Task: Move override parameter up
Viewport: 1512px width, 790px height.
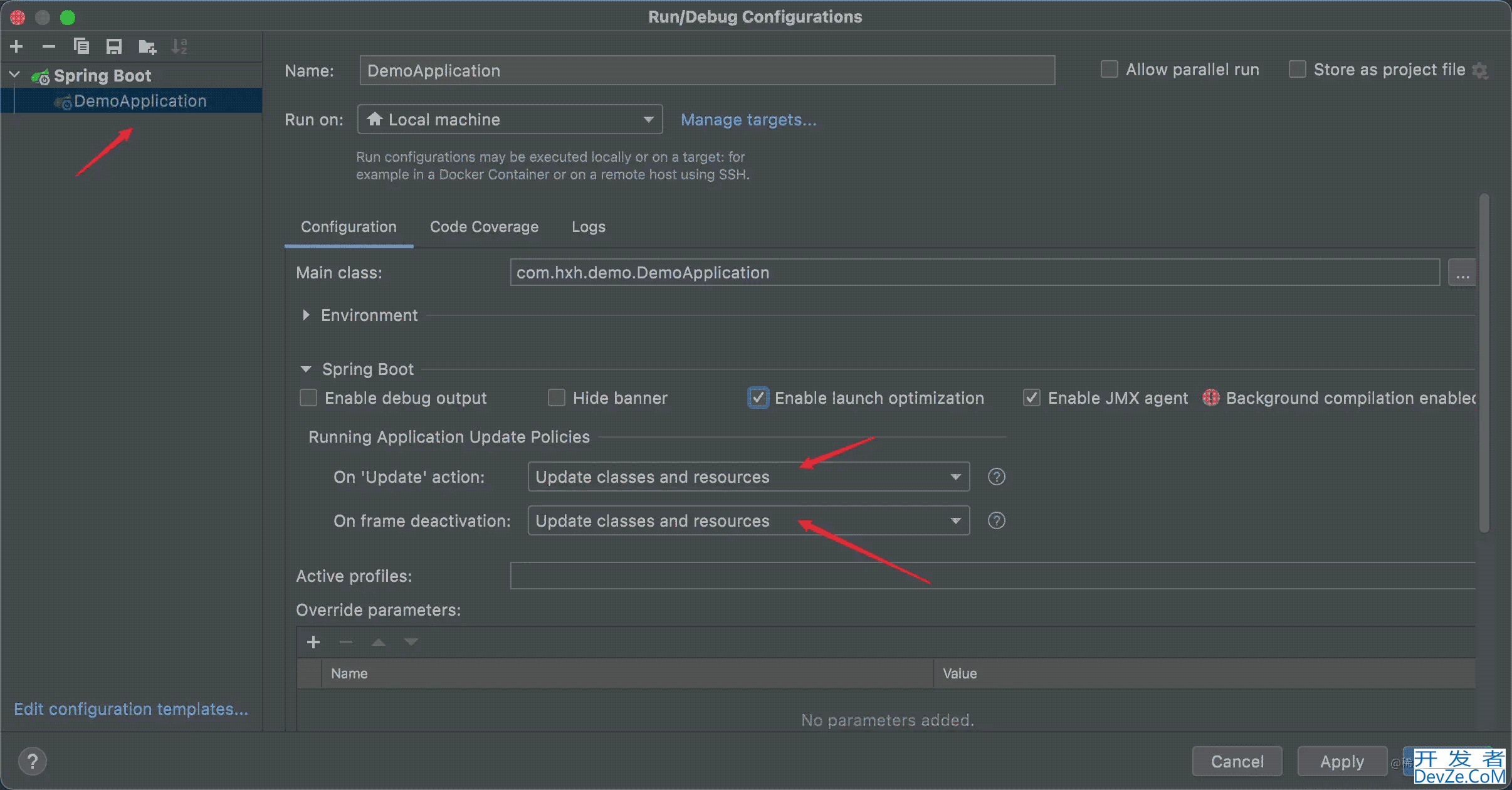Action: (379, 642)
